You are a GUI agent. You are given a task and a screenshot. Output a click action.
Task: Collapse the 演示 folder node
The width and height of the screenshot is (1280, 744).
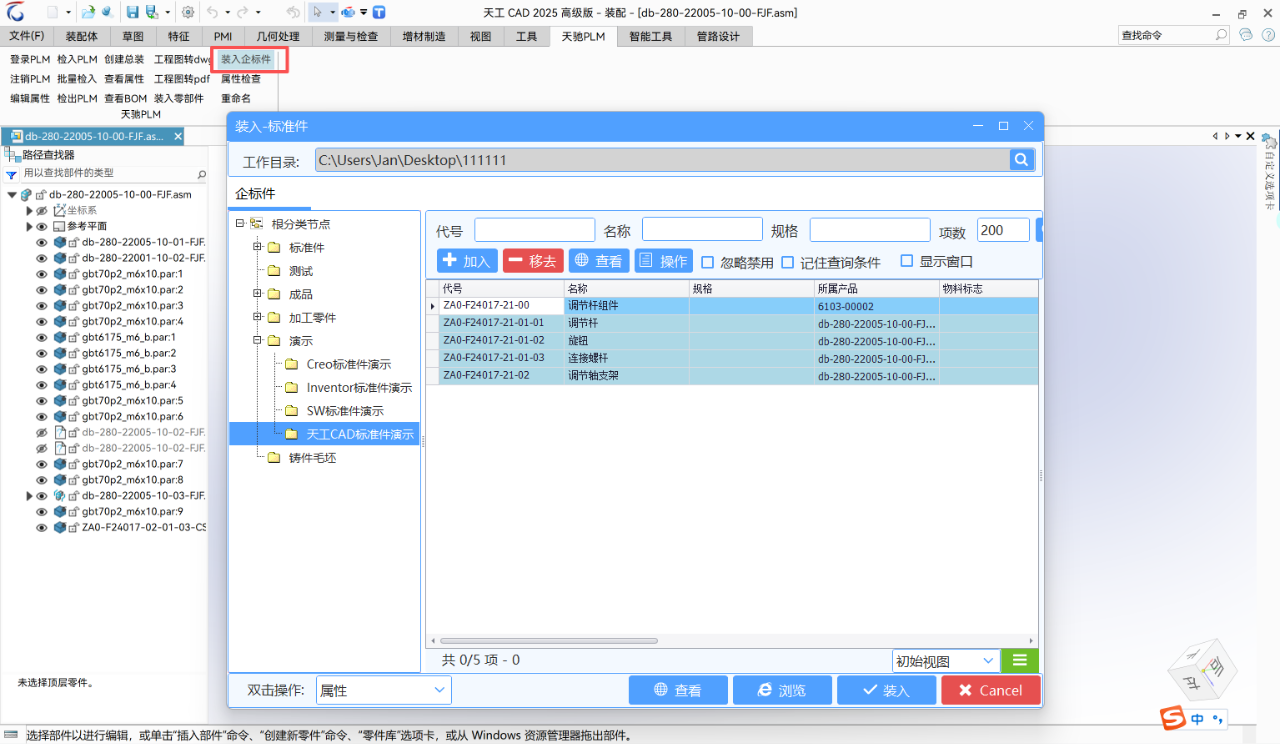click(257, 341)
